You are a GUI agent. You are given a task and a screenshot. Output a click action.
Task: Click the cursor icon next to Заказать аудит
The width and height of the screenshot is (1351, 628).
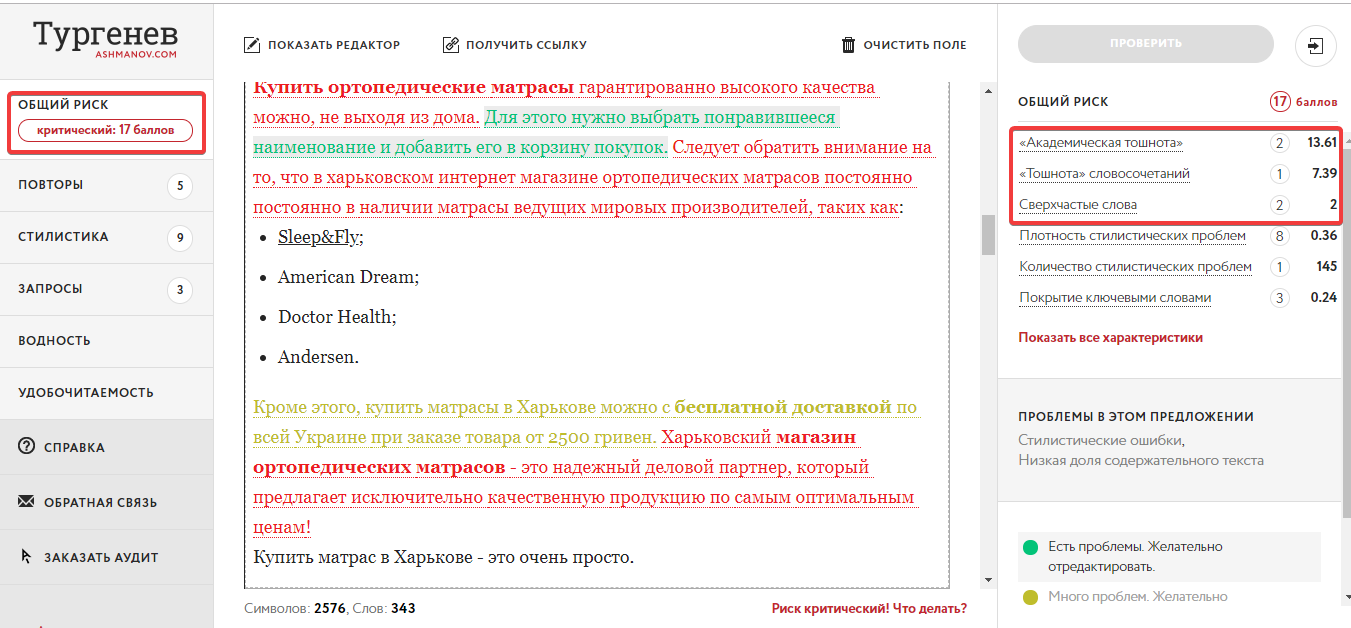[27, 557]
